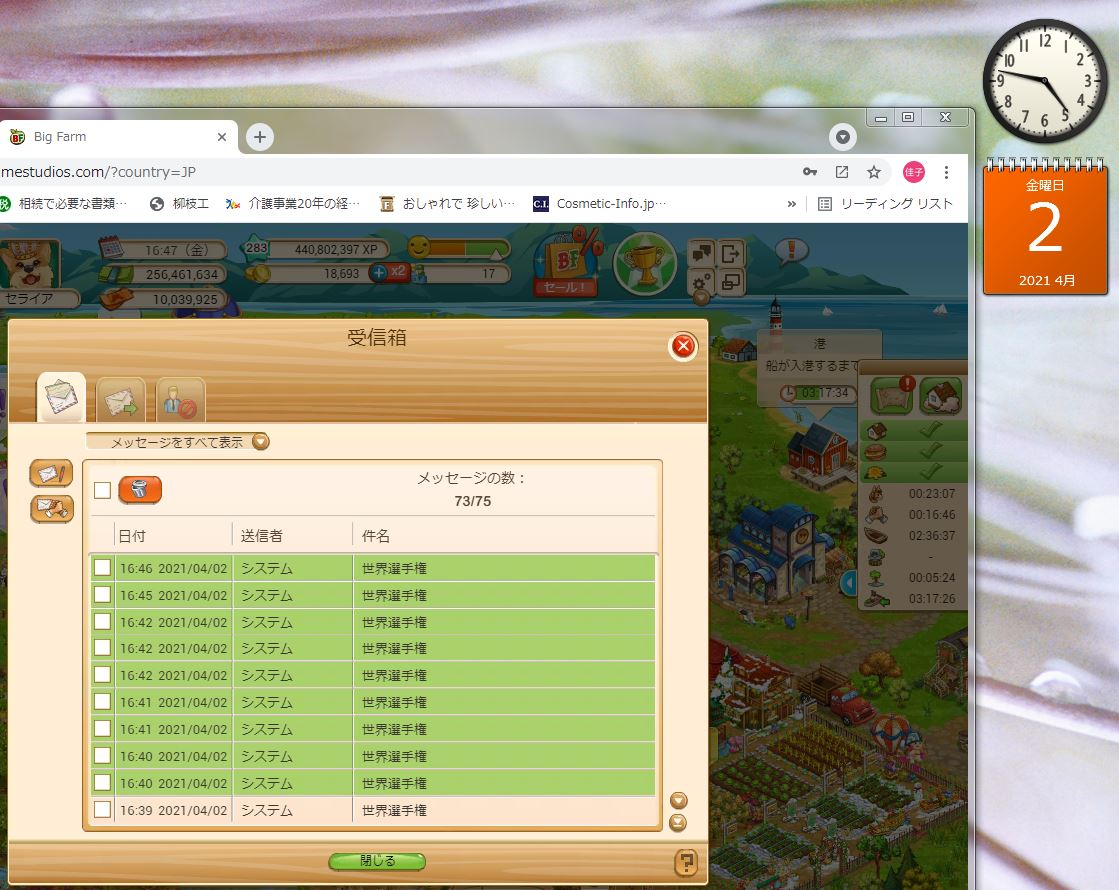Open the chat speech bubbles icon
The image size is (1119, 890).
point(702,253)
